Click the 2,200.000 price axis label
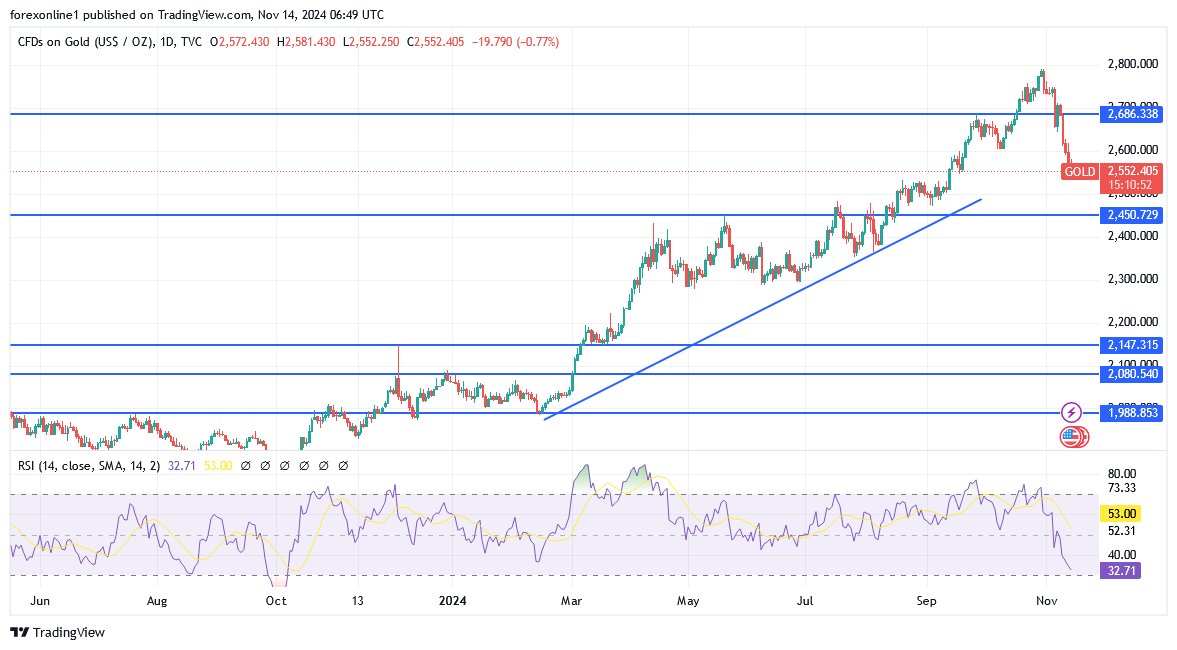 [1132, 322]
